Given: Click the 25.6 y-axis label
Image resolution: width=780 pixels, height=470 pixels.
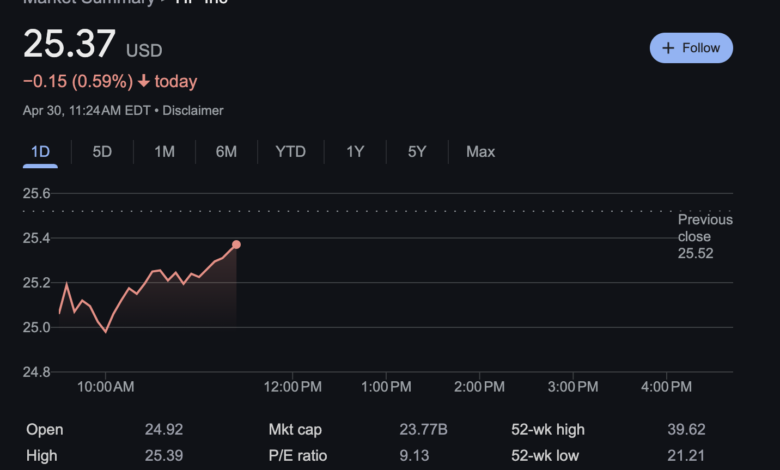Looking at the screenshot, I should pos(36,193).
